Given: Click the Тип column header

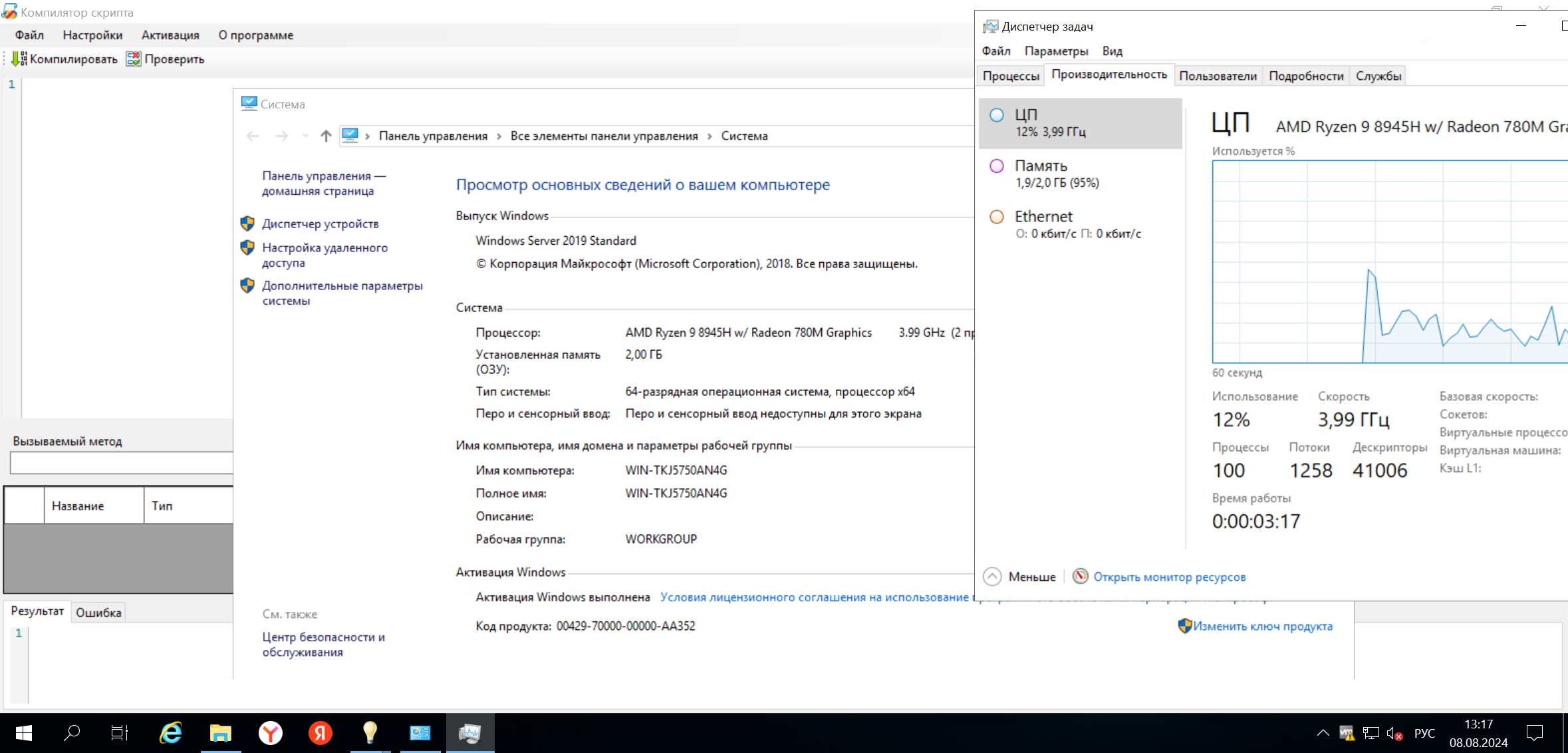Looking at the screenshot, I should (188, 506).
